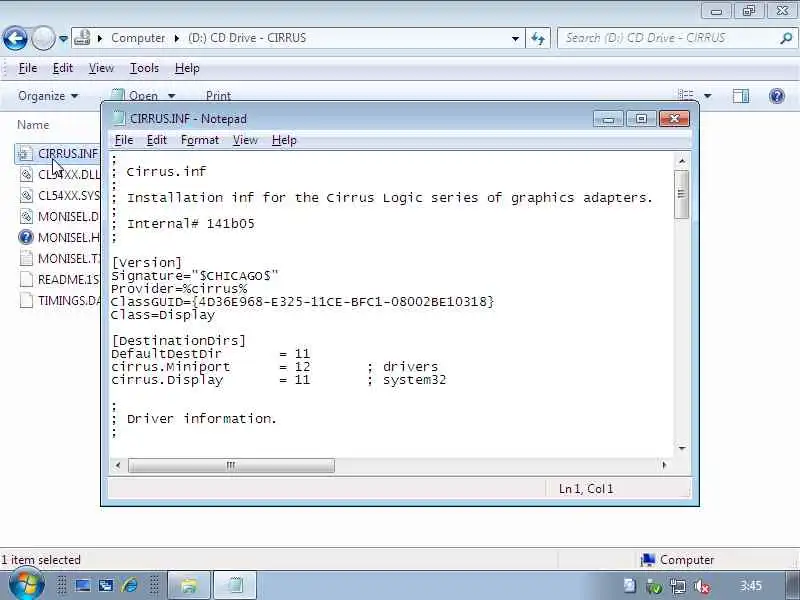This screenshot has width=800, height=600.
Task: Expand arrow after Computer in address bar
Action: pos(177,38)
